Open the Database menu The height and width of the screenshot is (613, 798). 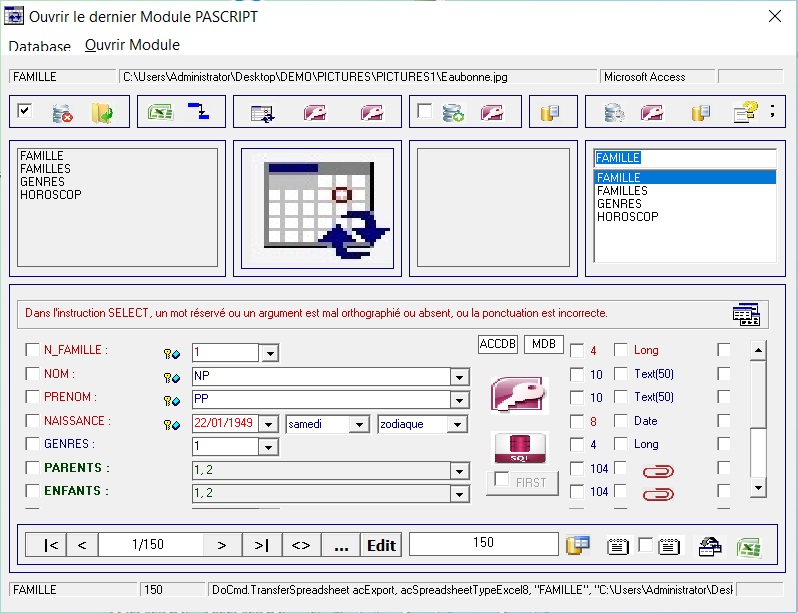point(40,46)
